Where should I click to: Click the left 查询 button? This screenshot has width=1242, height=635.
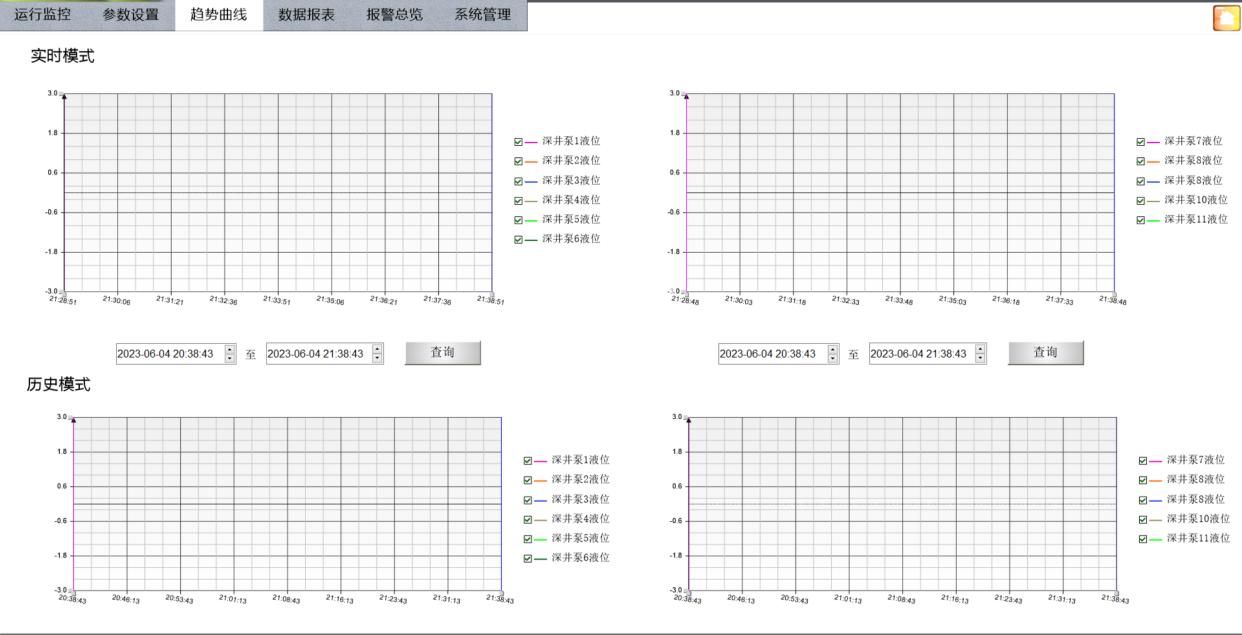(x=442, y=353)
